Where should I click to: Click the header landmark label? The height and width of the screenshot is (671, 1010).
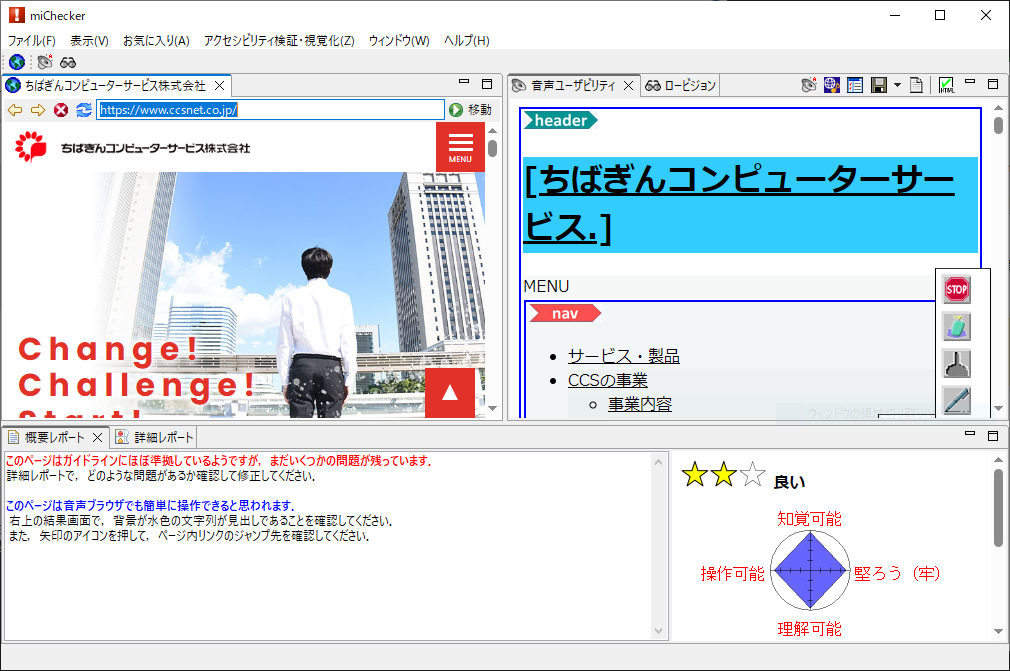[560, 120]
